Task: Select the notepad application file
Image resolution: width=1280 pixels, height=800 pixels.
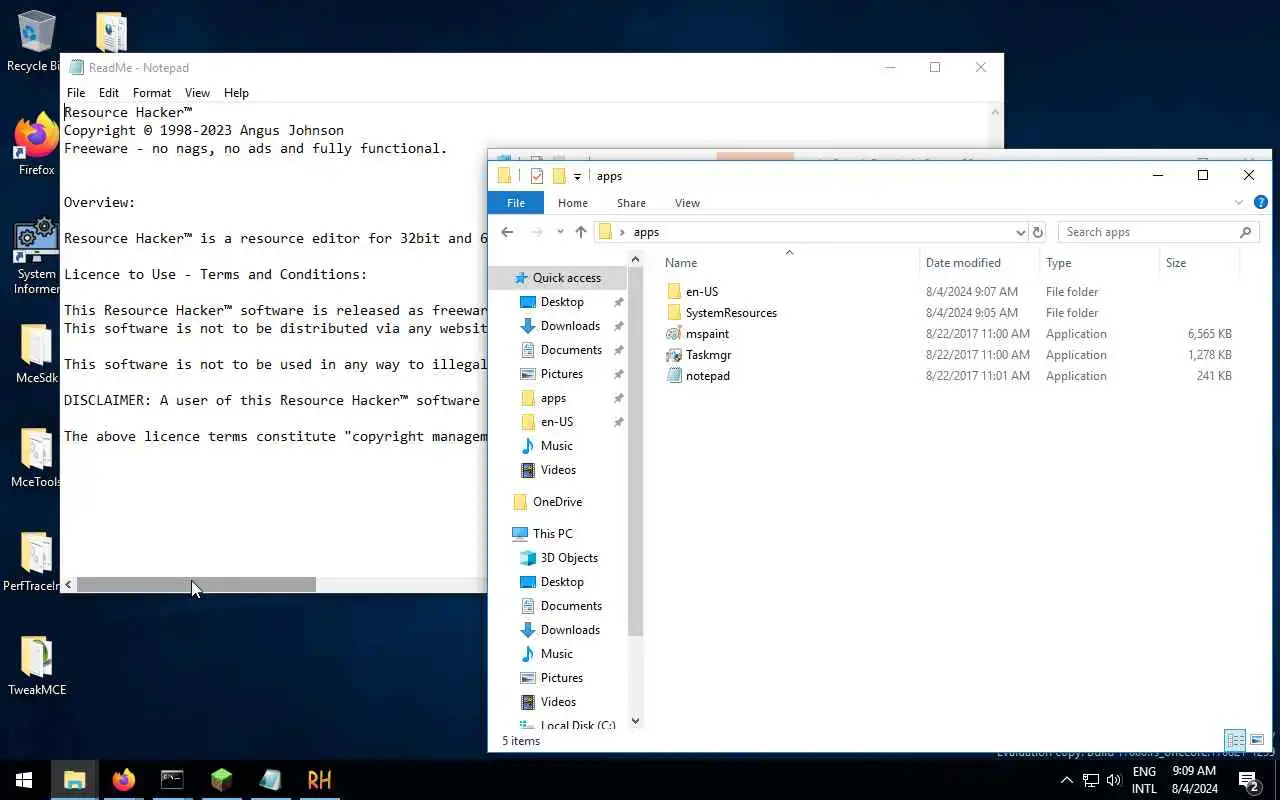Action: (707, 376)
